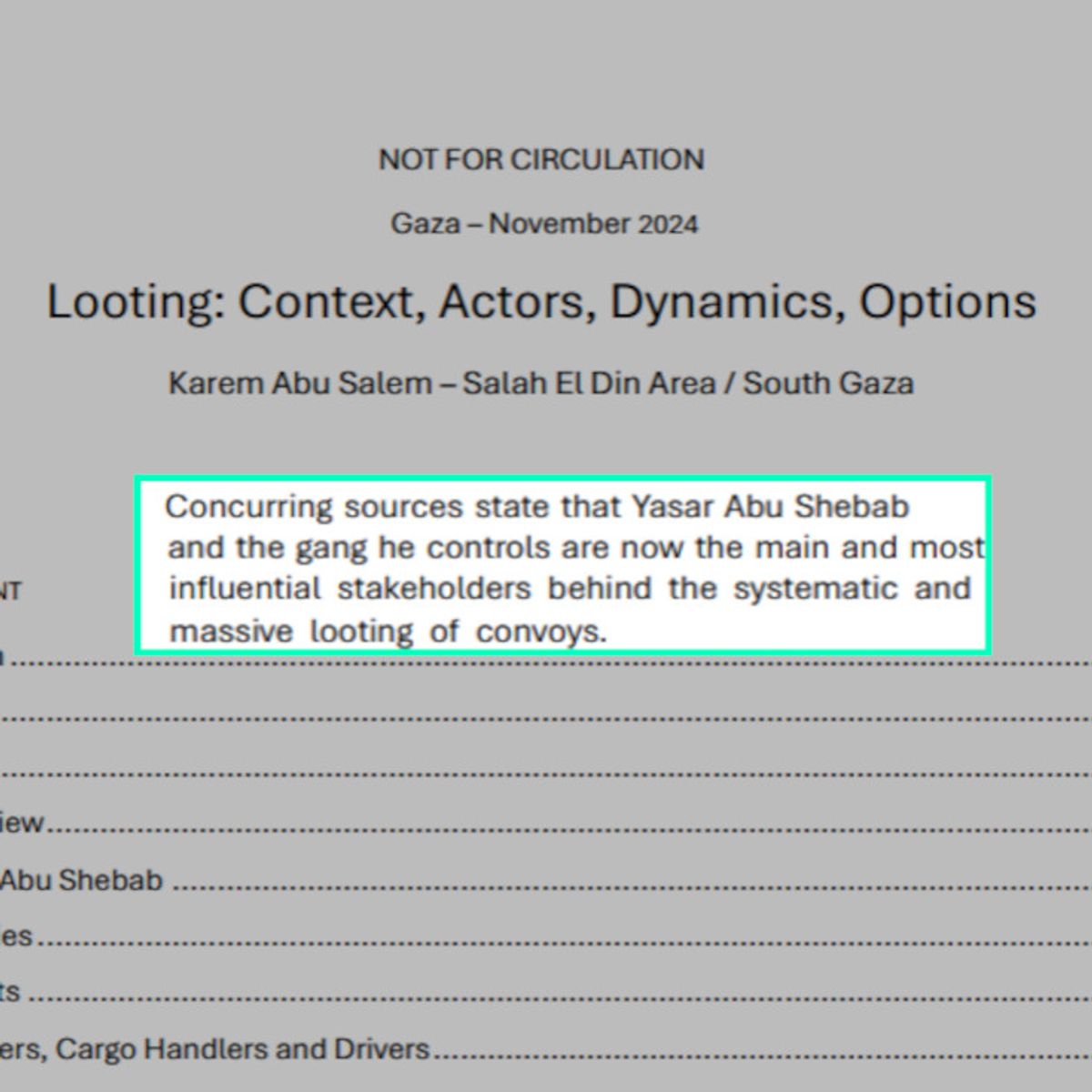Click the name "Yasar Abu Shebab" in the quote
1092x1092 pixels.
tap(770, 507)
